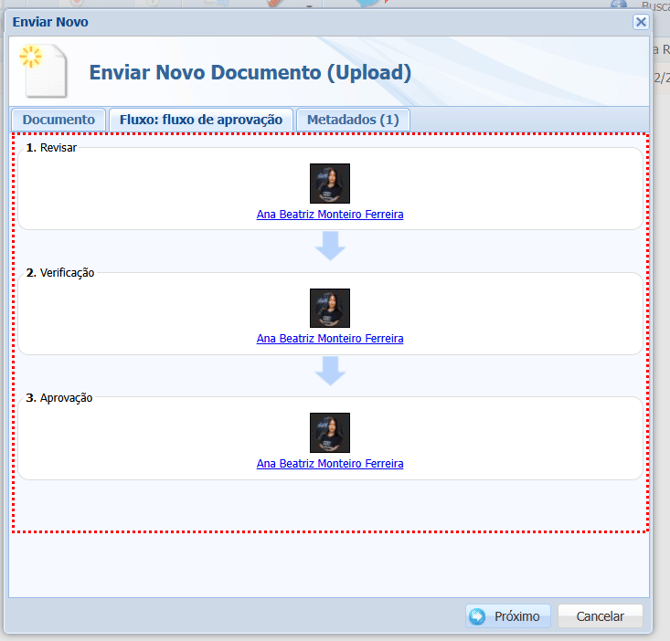Click the blue arrow icon on Próximo
Image resolution: width=670 pixels, height=641 pixels.
(x=478, y=617)
